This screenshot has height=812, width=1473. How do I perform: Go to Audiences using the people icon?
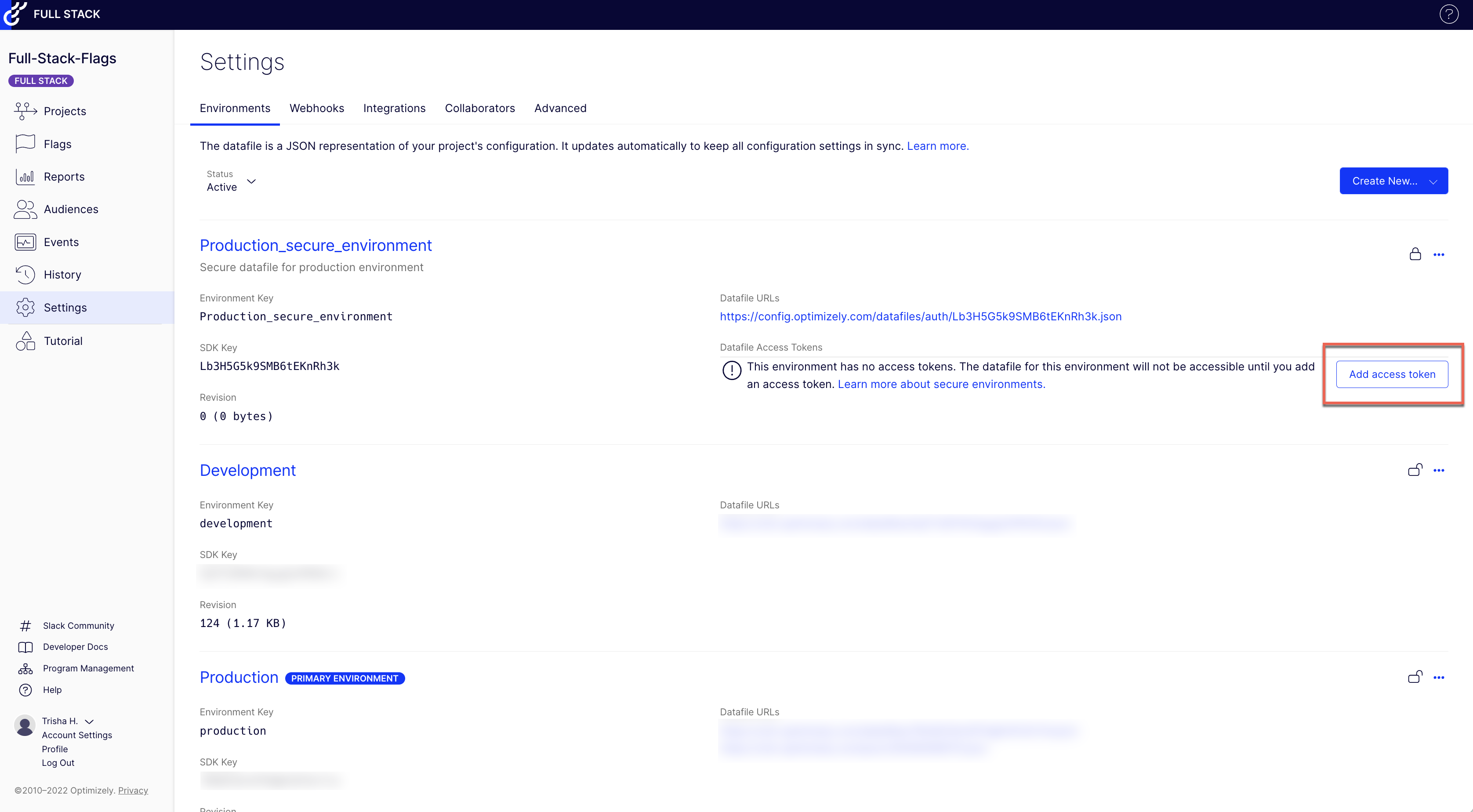(x=25, y=209)
